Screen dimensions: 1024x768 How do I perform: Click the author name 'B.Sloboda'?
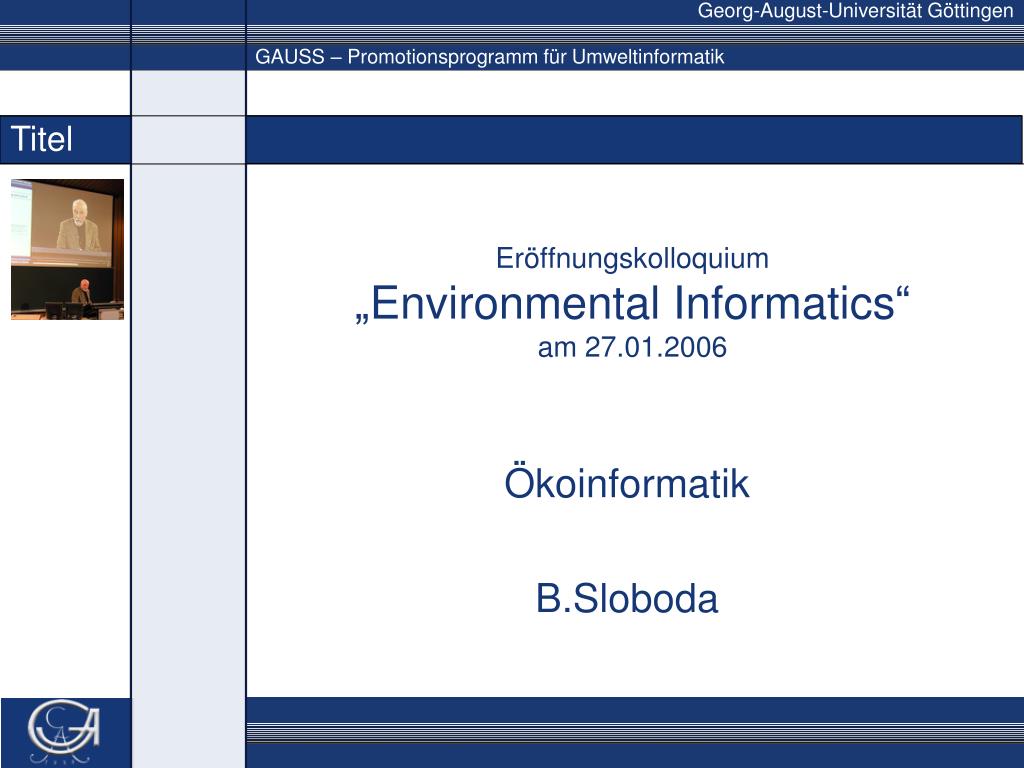tap(627, 598)
